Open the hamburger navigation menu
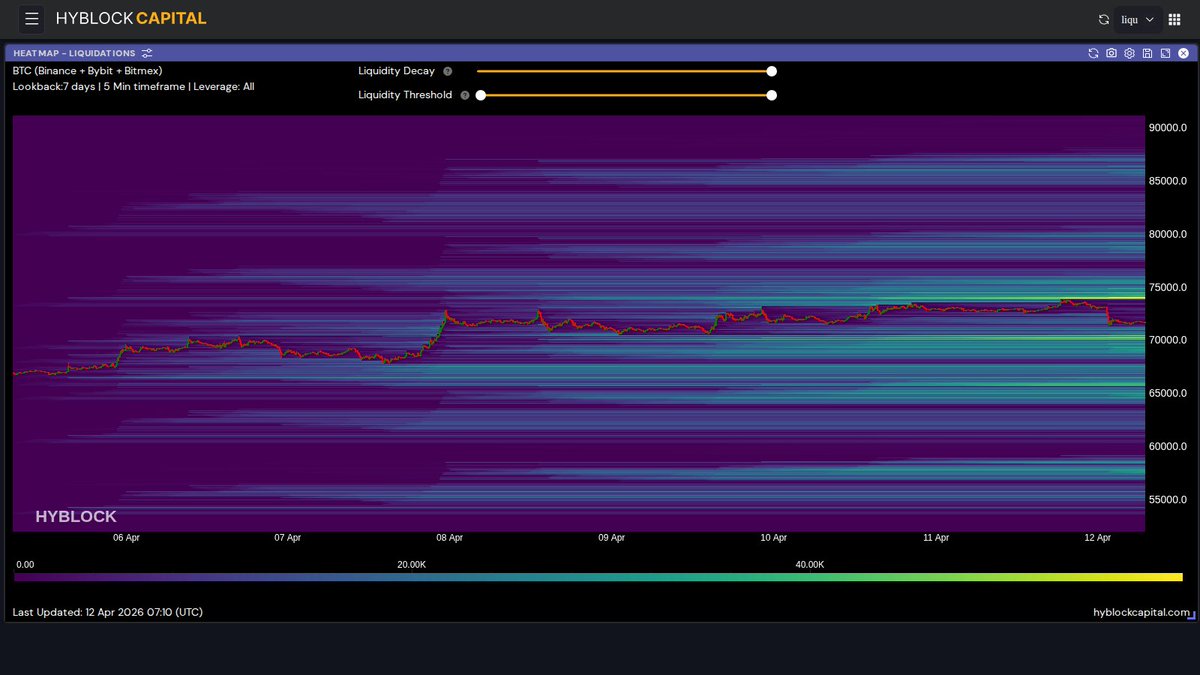 32,19
